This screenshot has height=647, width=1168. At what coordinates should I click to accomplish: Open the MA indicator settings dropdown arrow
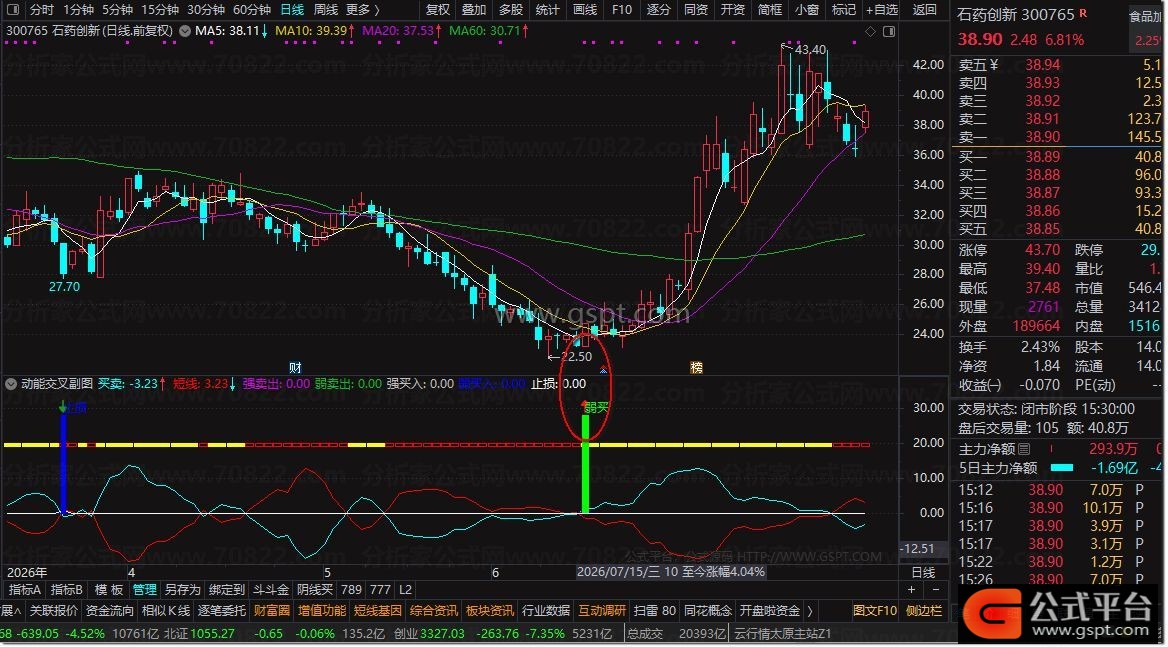coord(185,31)
